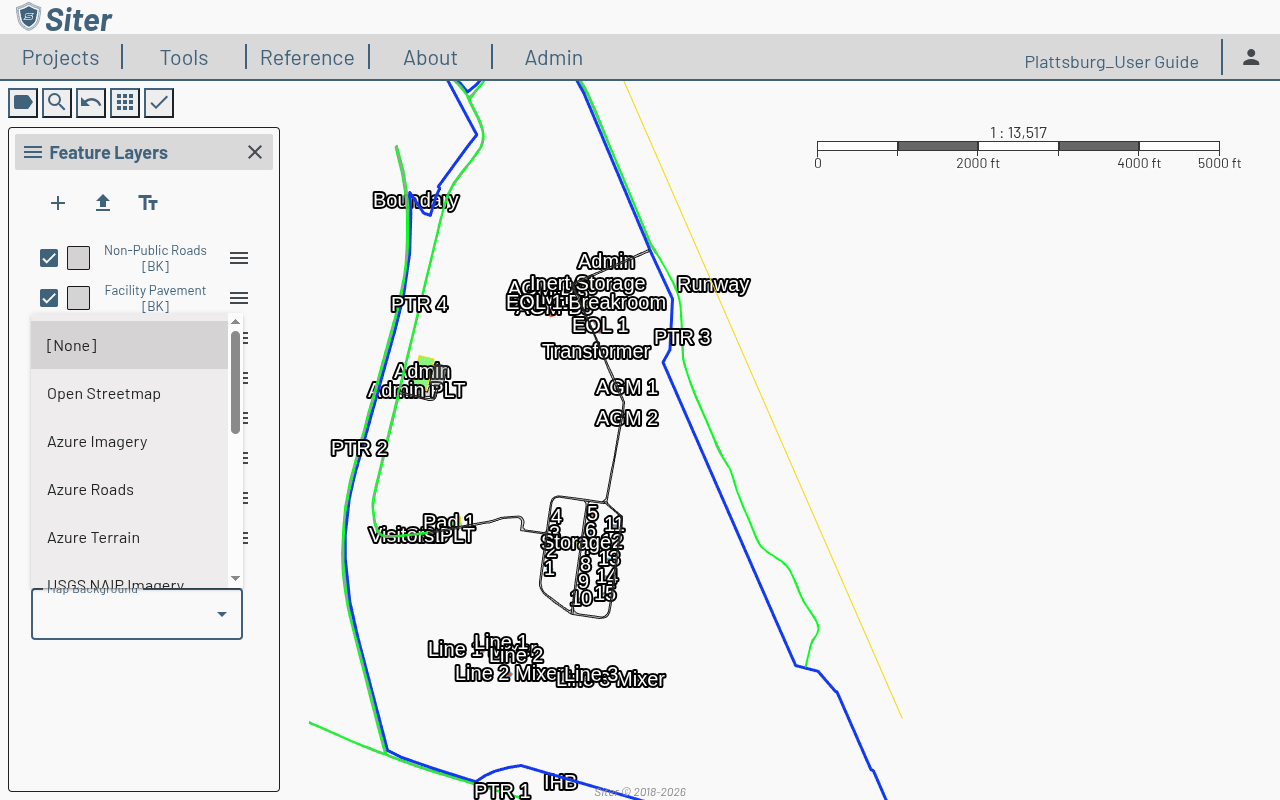Click the Facility Pavement [BK] layer name
The height and width of the screenshot is (800, 1280).
(x=155, y=298)
